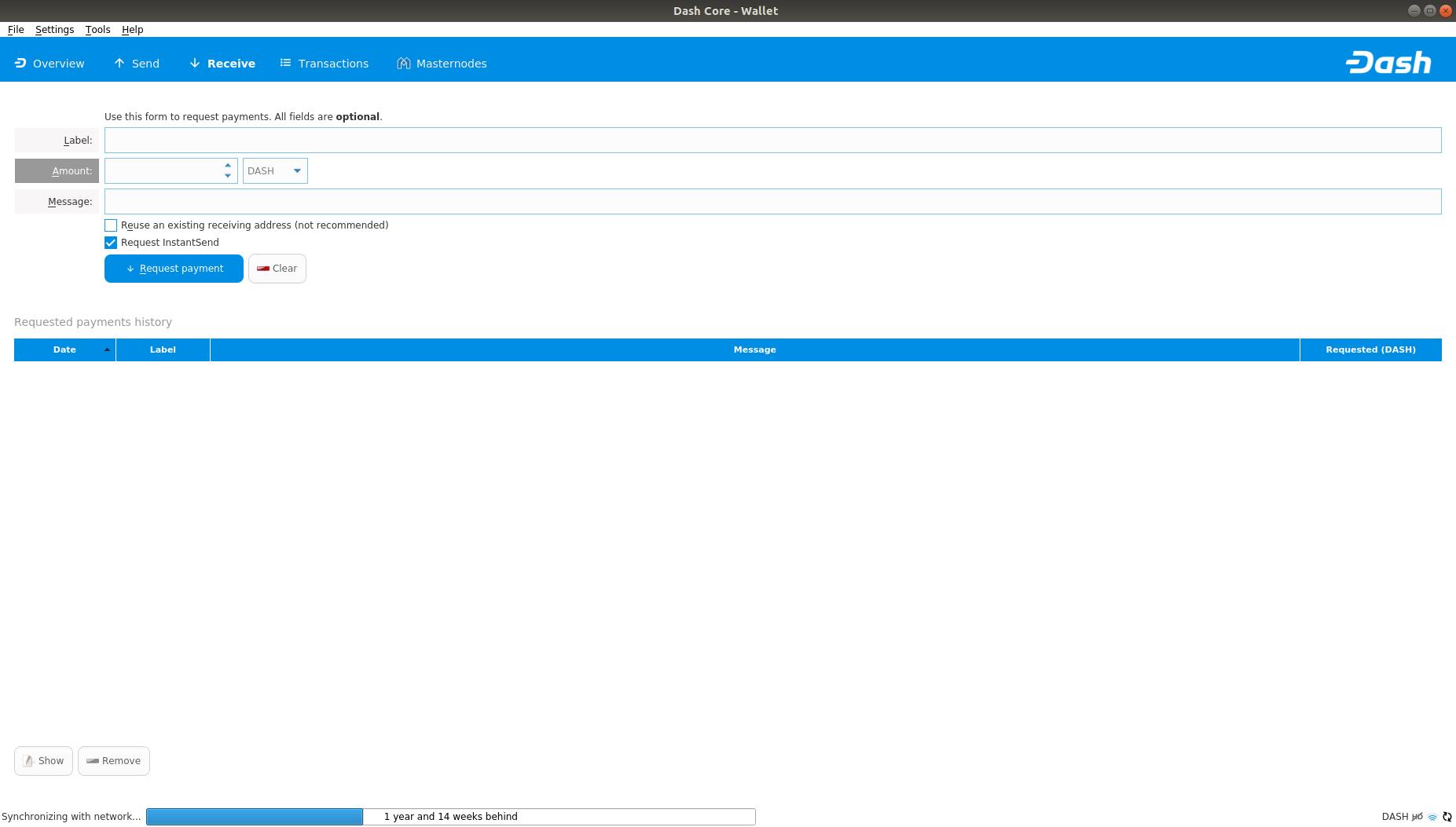The height and width of the screenshot is (827, 1456).
Task: Click the DASH unit status bar label
Action: (1395, 817)
